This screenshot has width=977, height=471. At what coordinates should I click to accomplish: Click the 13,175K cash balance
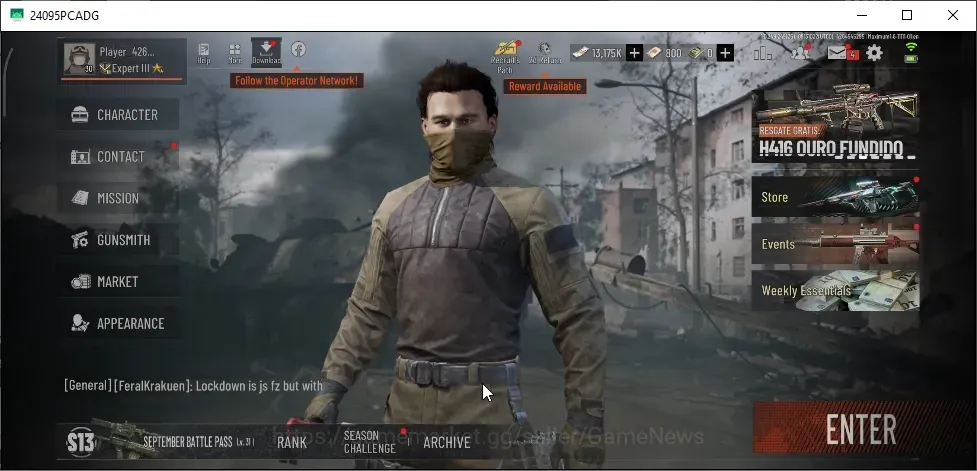click(598, 53)
